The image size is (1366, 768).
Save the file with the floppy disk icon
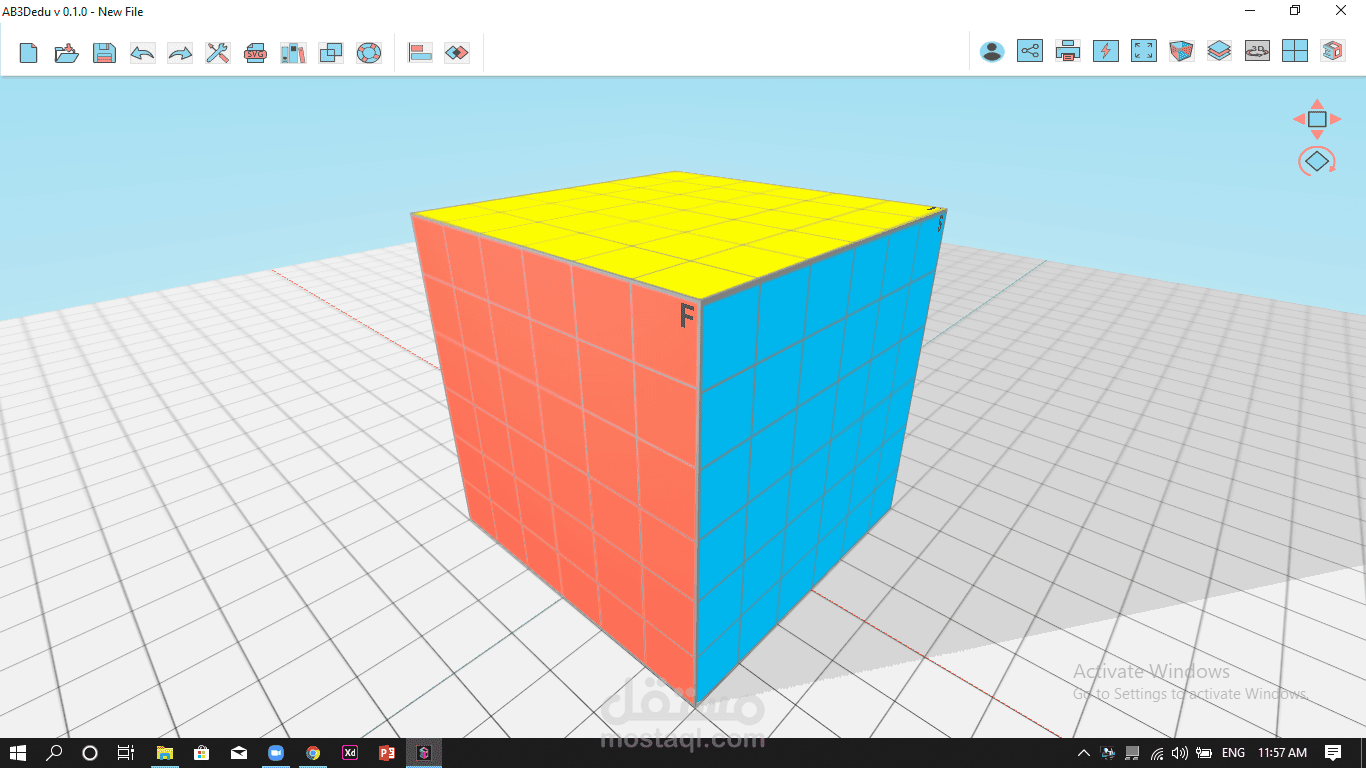104,53
